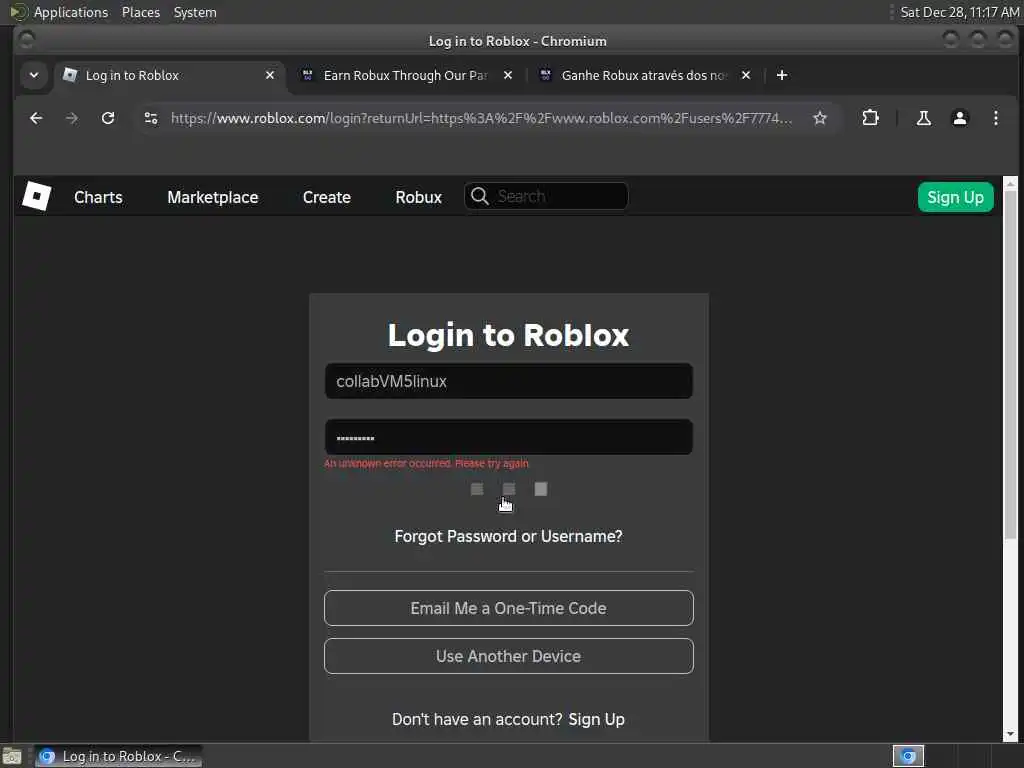Image resolution: width=1024 pixels, height=768 pixels.
Task: Open the browser profile avatar icon
Action: coord(959,118)
